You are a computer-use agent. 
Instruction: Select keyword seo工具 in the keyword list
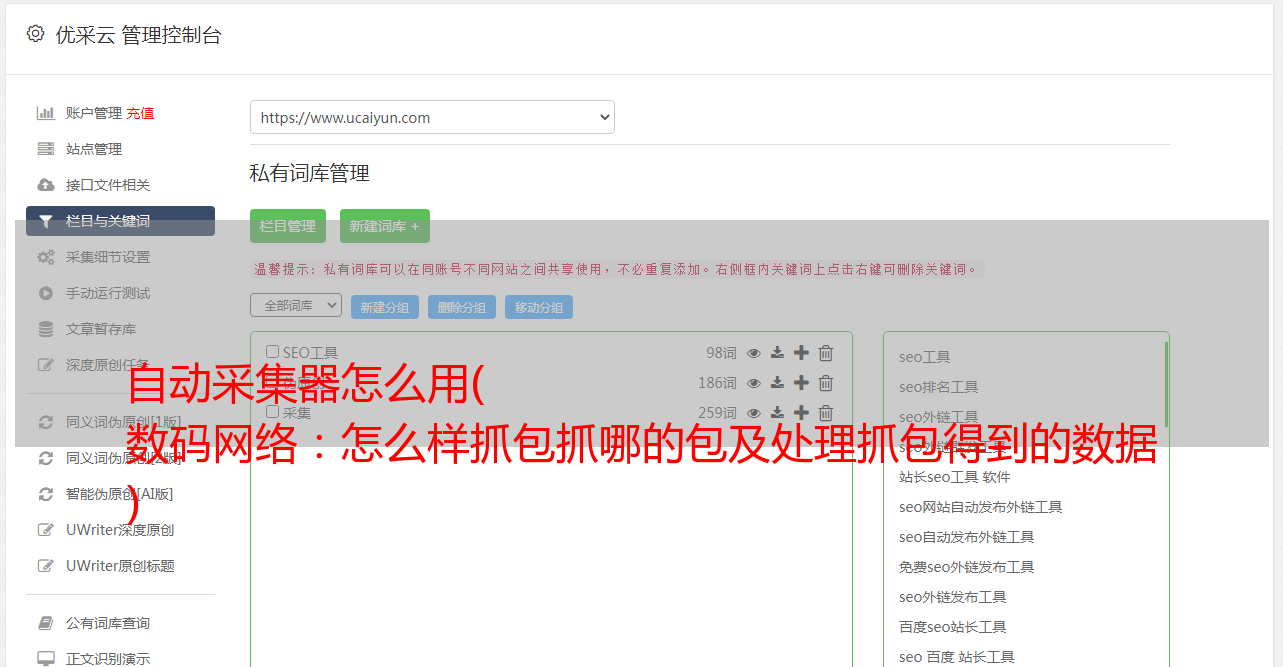click(x=925, y=357)
